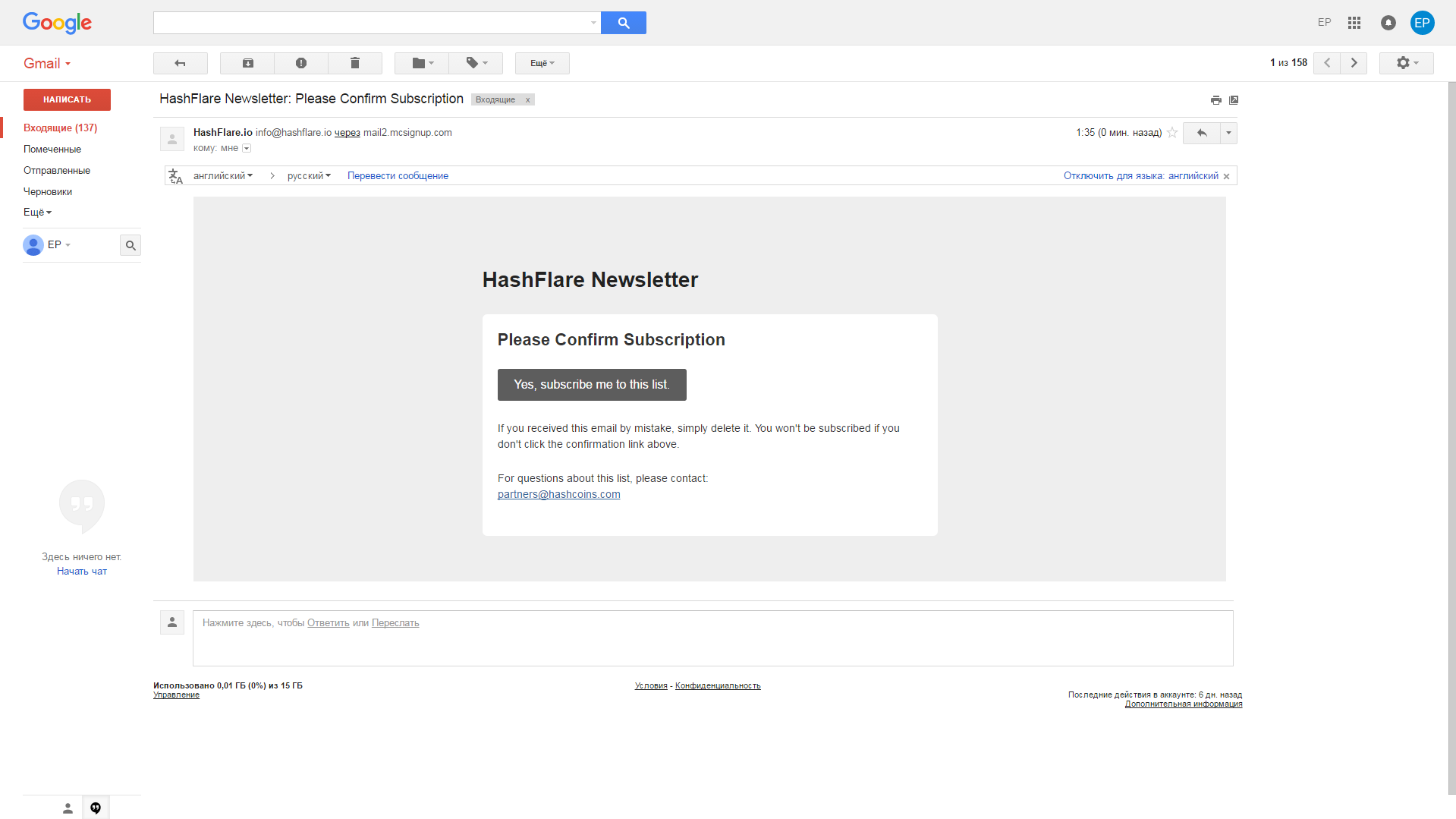Open Дополнительная информация link
1456x819 pixels.
click(1184, 704)
